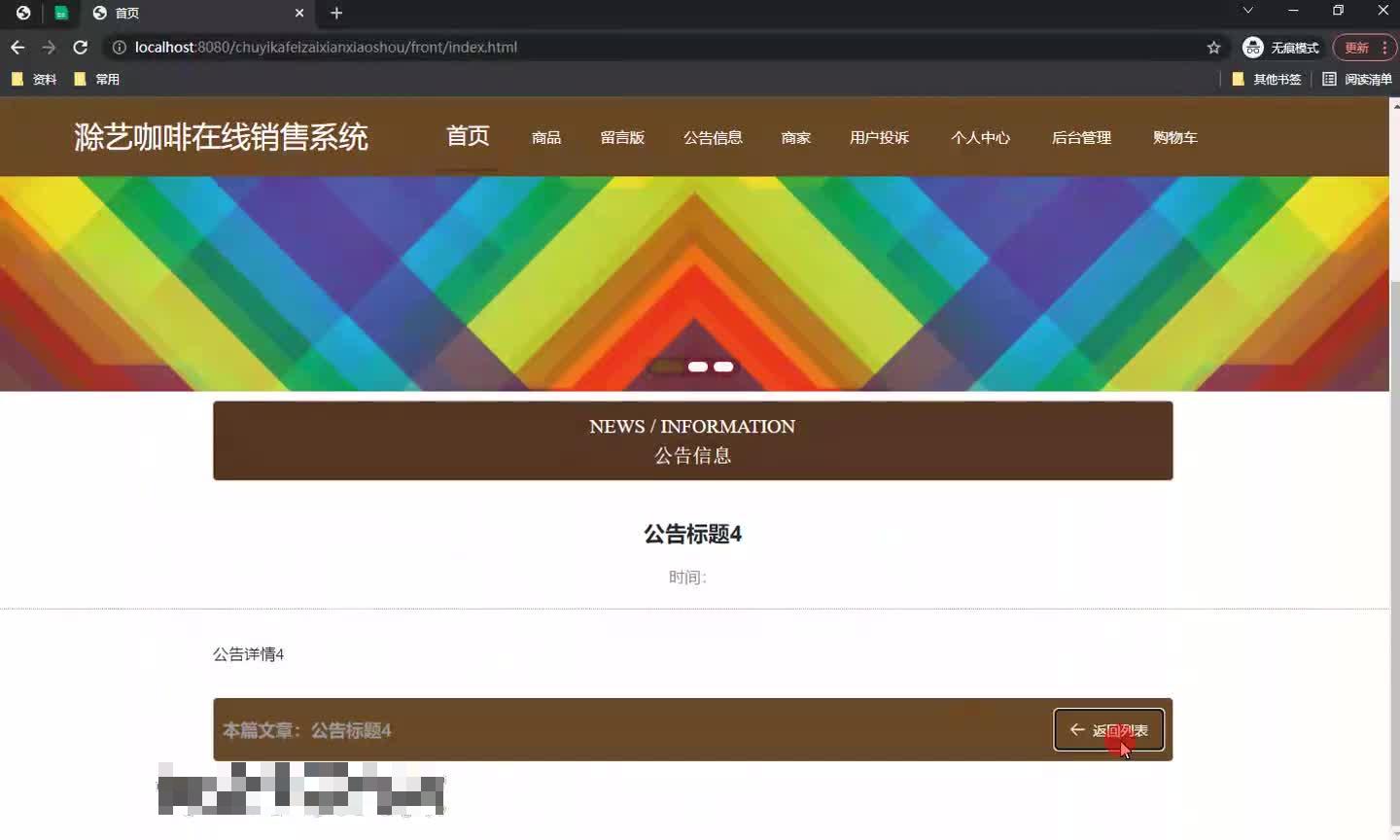
Task: Click the 阅读清单 reading list icon
Action: (x=1329, y=79)
